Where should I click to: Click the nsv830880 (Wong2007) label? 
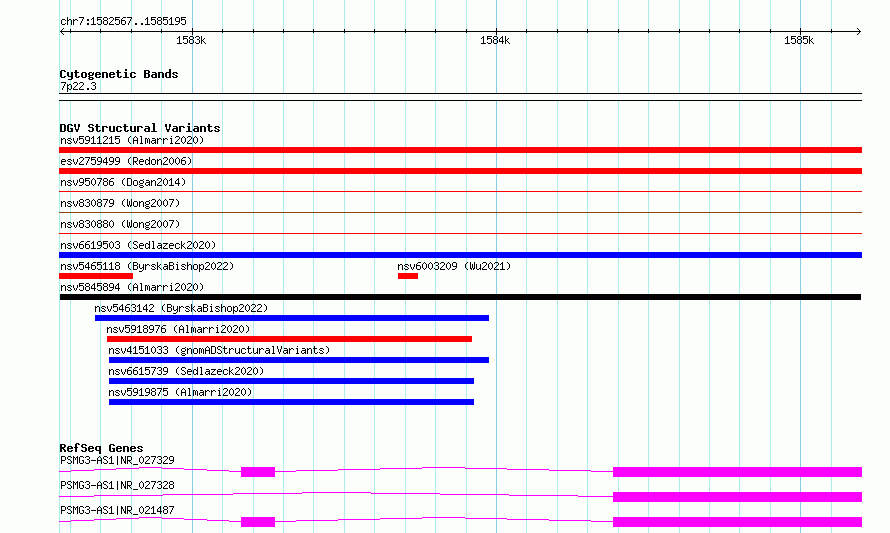click(120, 224)
